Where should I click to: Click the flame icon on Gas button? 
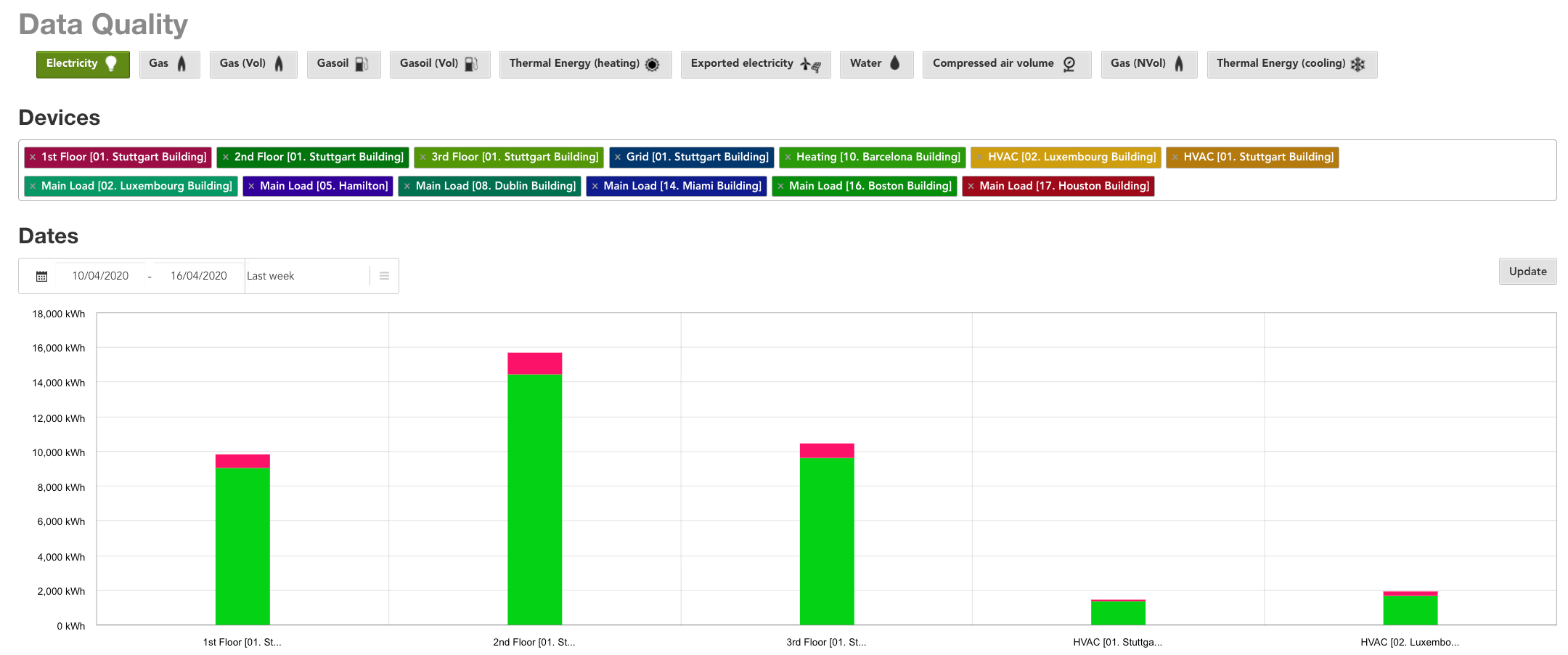[183, 64]
